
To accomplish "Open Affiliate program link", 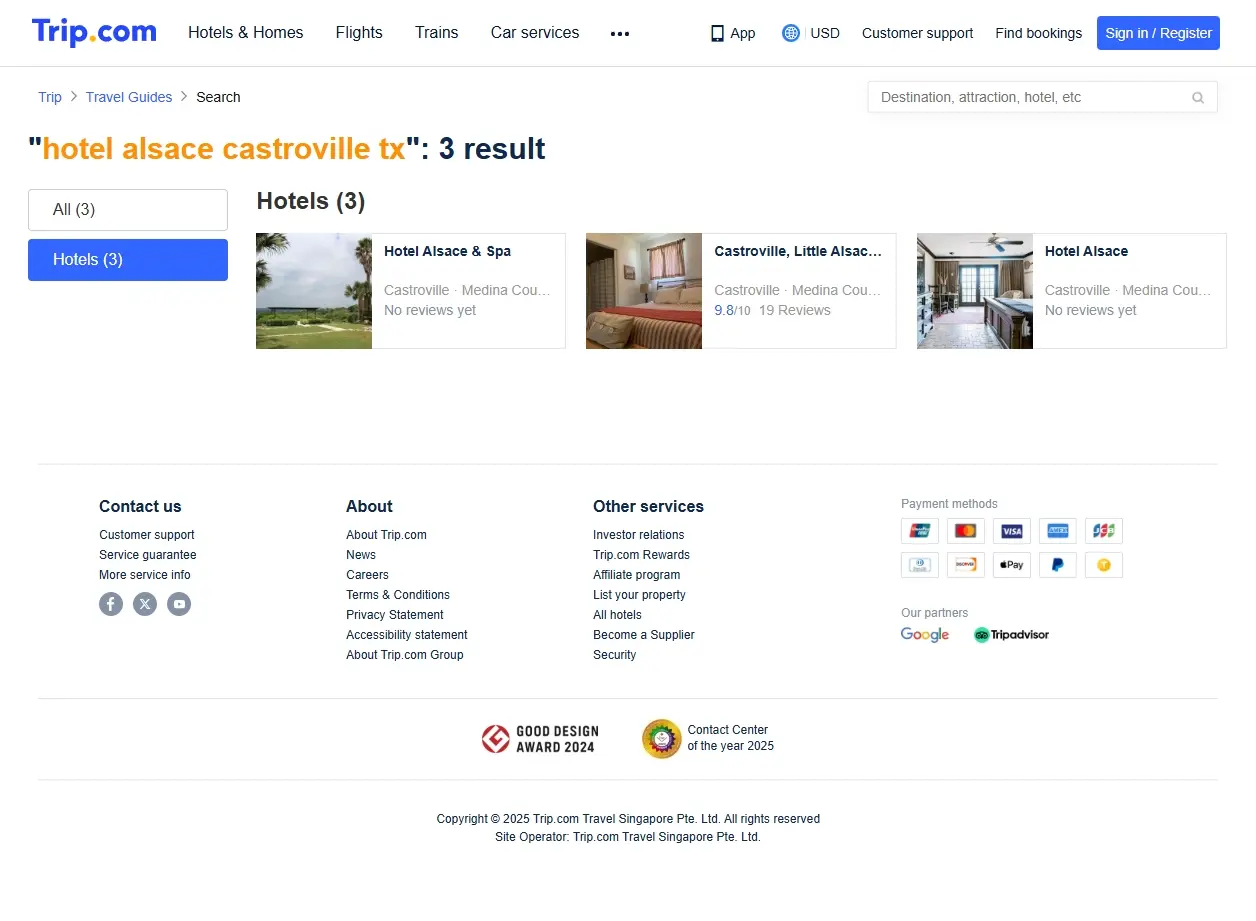I will pos(636,575).
